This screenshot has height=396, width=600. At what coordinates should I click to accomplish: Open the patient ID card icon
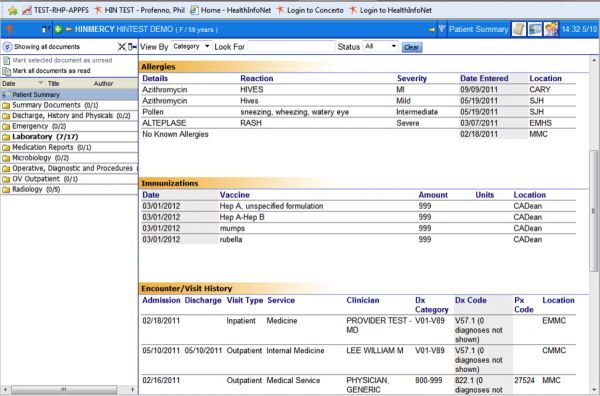(x=535, y=29)
